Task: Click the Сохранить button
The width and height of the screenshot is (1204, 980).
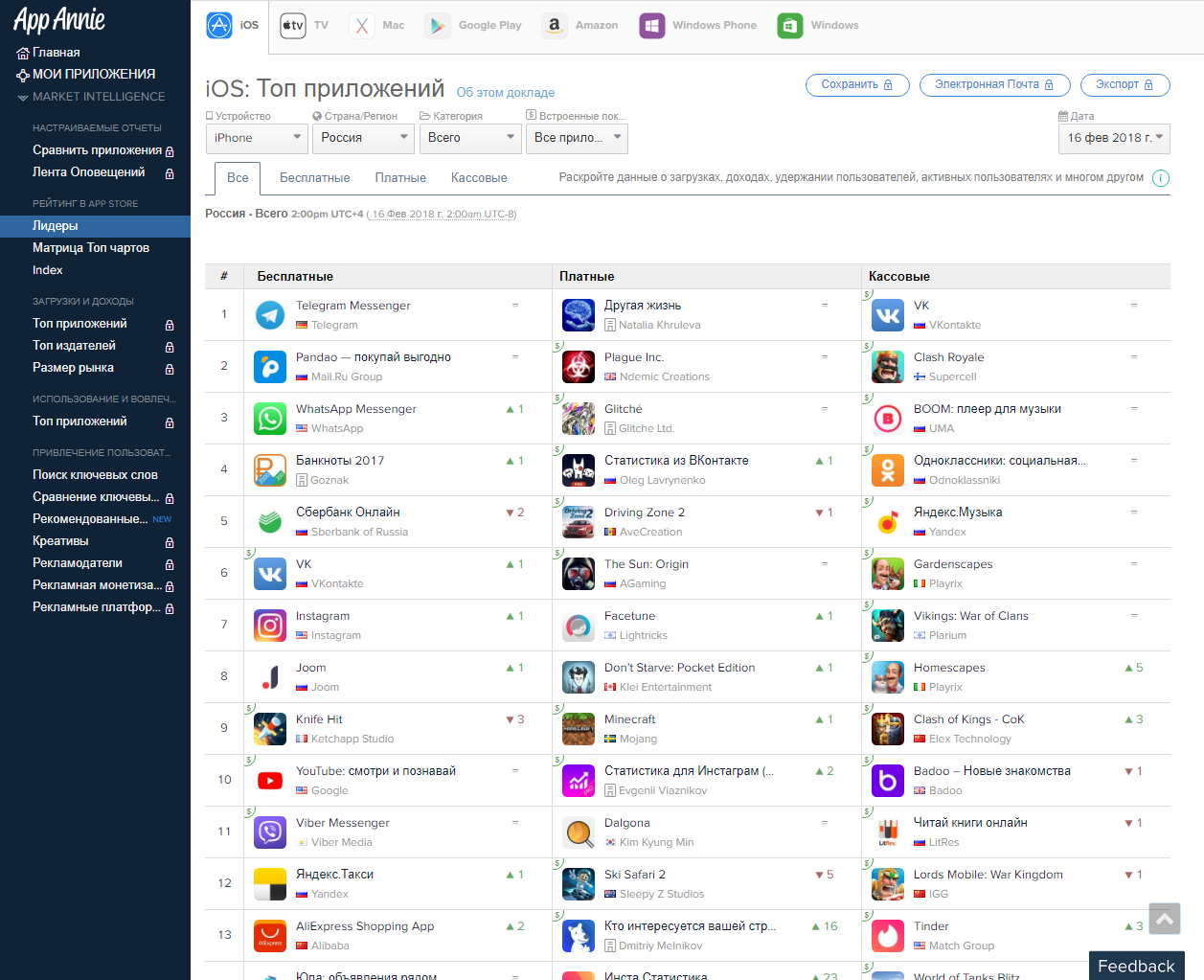Action: point(856,84)
